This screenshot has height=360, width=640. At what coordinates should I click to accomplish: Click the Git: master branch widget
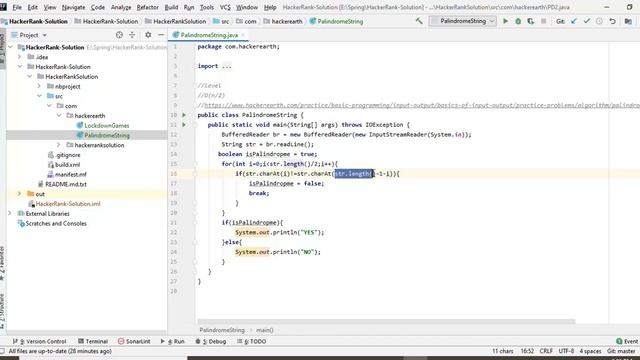pos(621,351)
